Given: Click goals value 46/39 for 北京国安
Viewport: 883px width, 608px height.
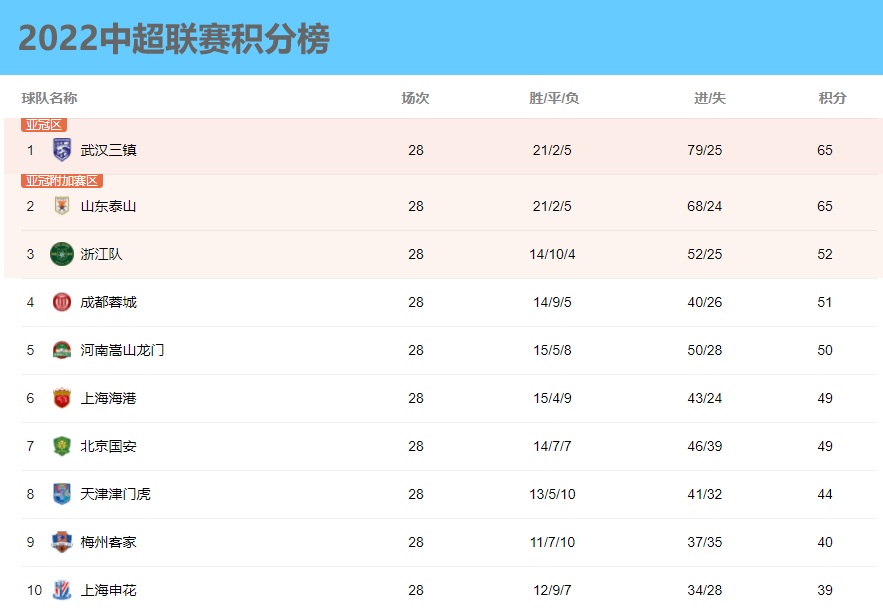Looking at the screenshot, I should (x=704, y=446).
